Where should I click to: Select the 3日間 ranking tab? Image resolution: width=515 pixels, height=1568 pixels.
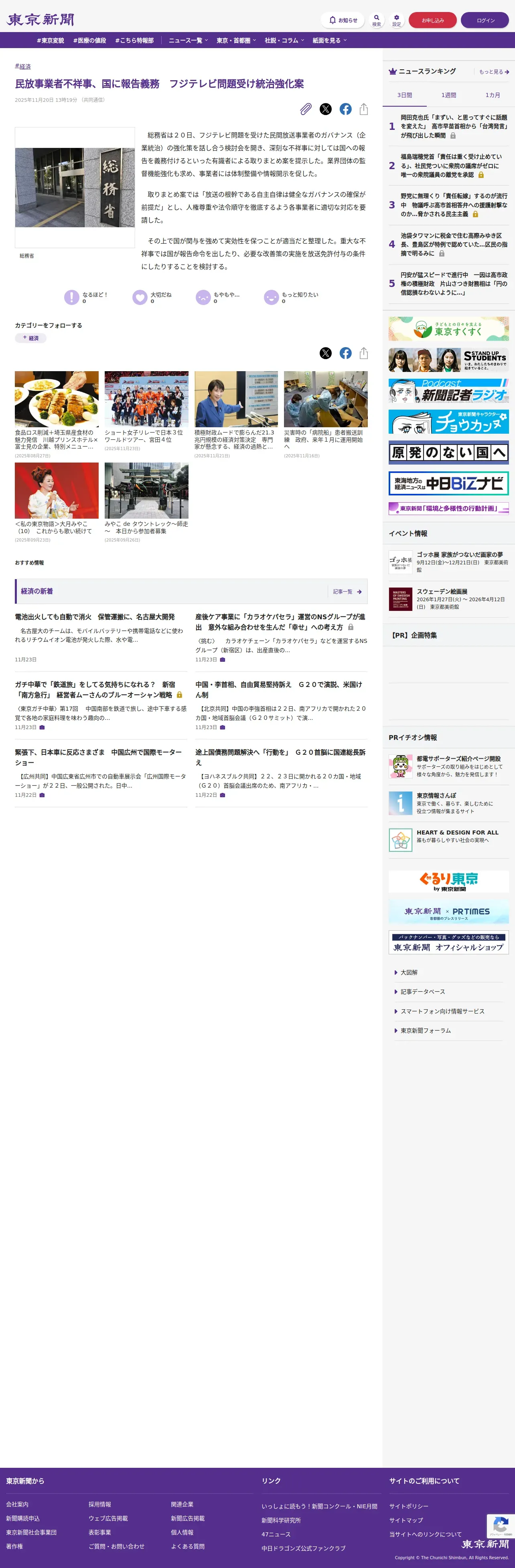pos(405,95)
